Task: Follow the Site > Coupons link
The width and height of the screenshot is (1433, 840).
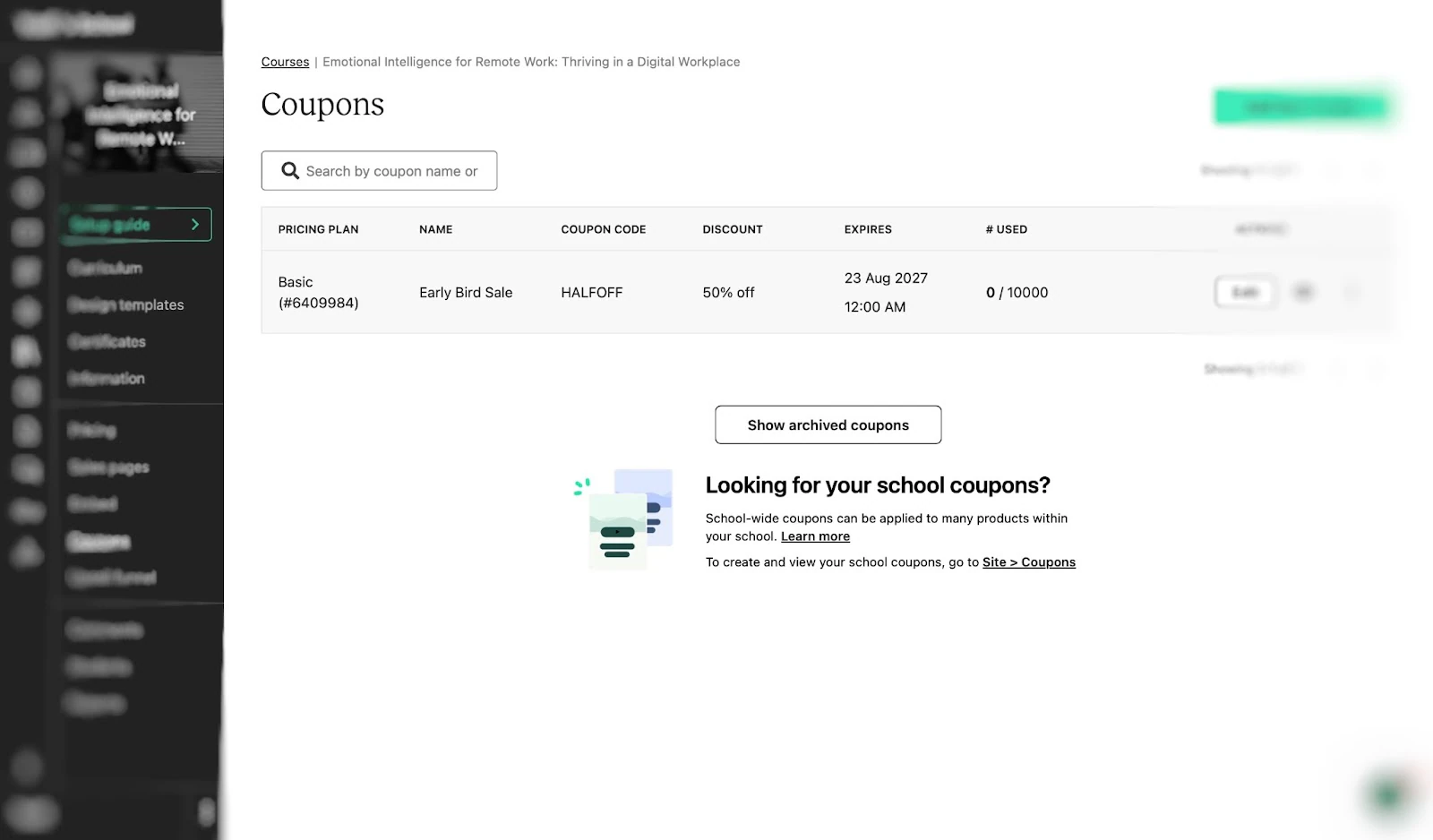Action: point(1029,562)
